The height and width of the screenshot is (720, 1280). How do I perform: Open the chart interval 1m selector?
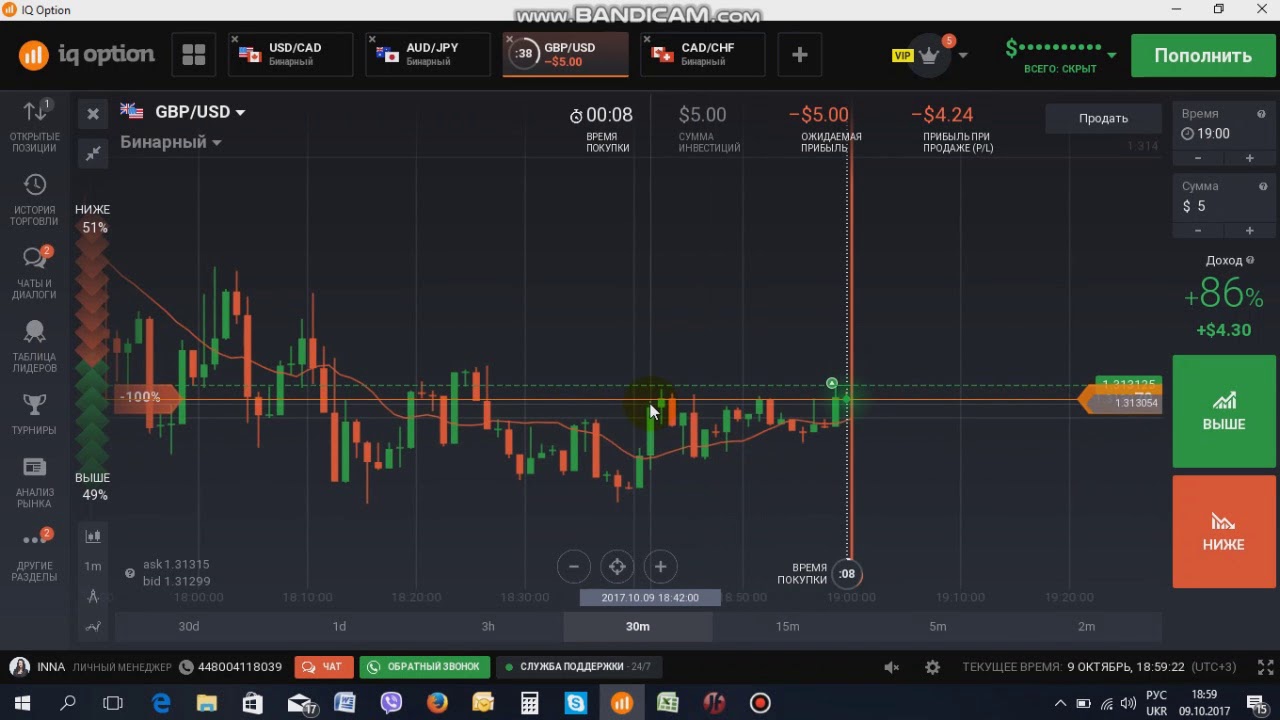click(x=93, y=566)
